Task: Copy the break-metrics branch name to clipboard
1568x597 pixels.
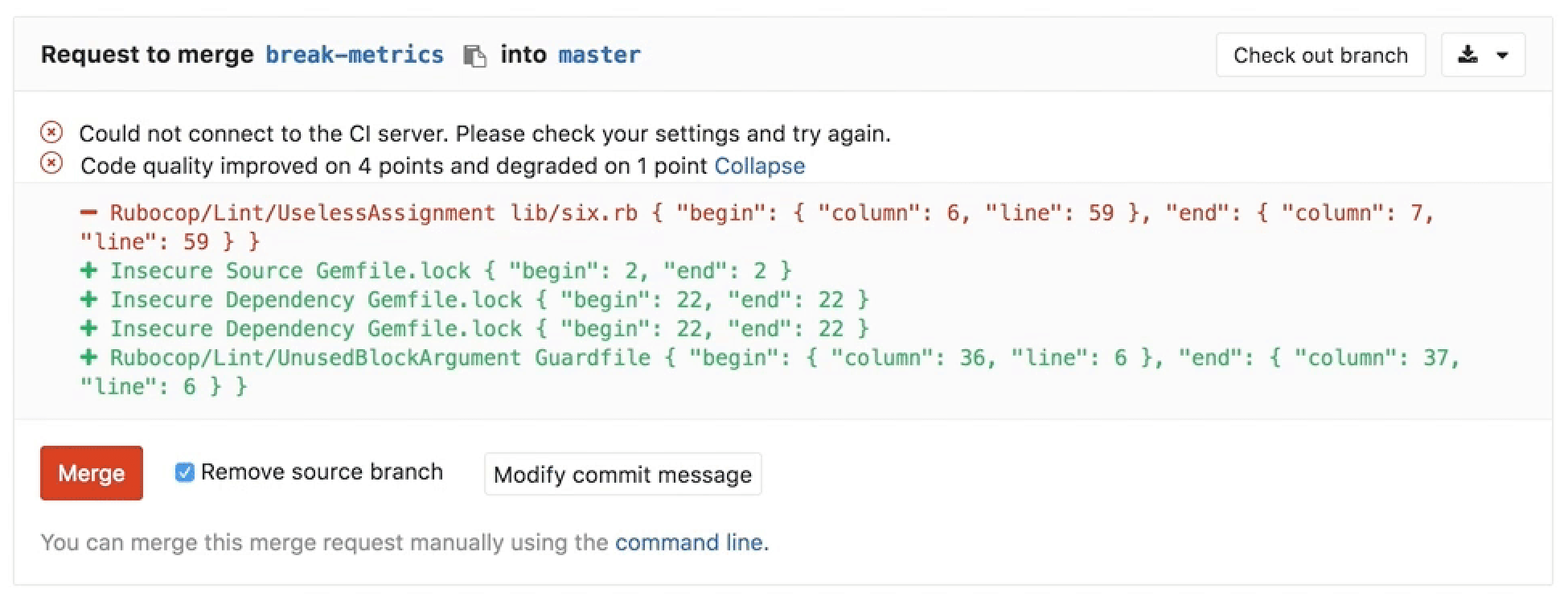Action: click(x=476, y=55)
